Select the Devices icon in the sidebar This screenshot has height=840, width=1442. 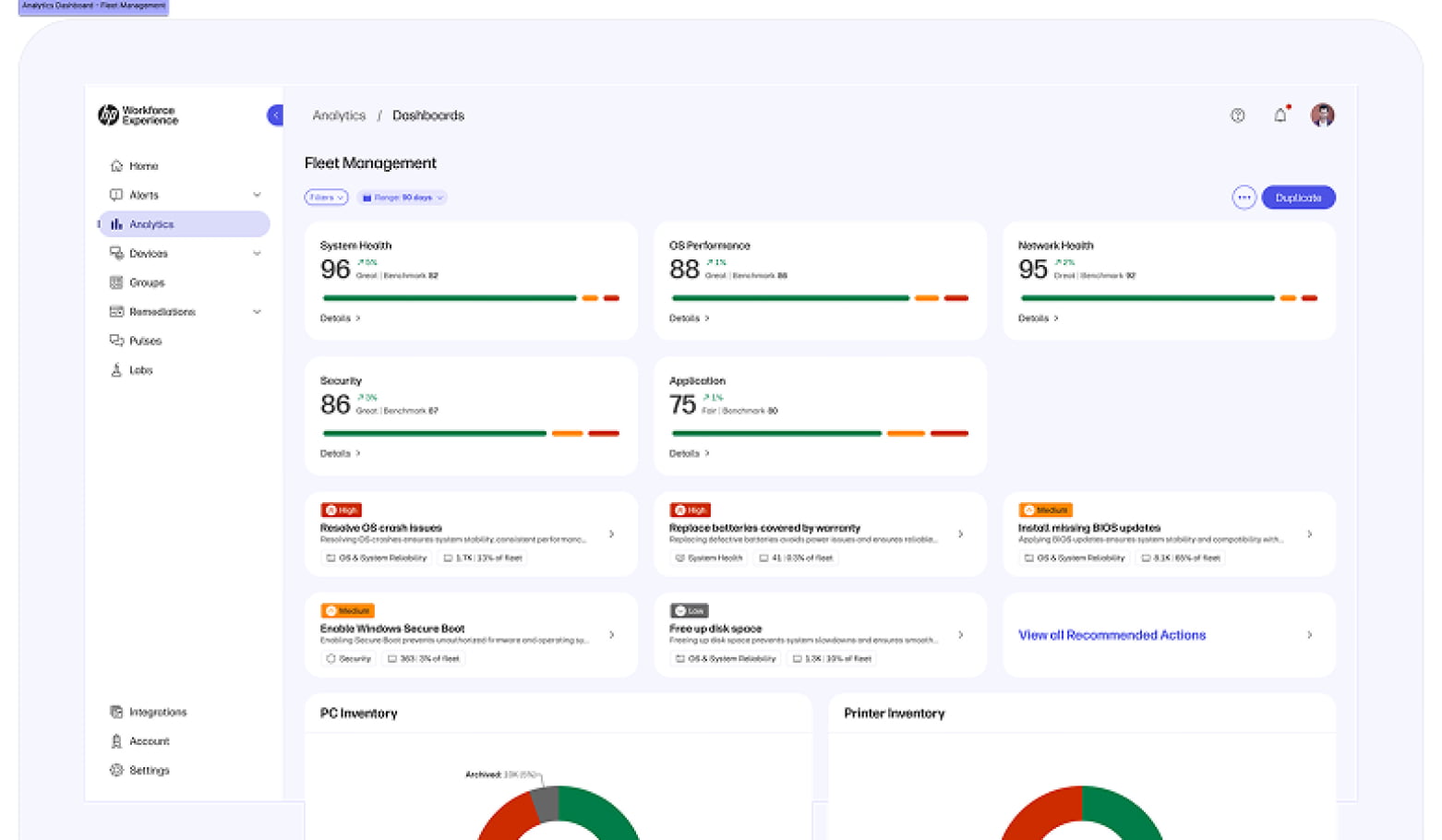(115, 253)
